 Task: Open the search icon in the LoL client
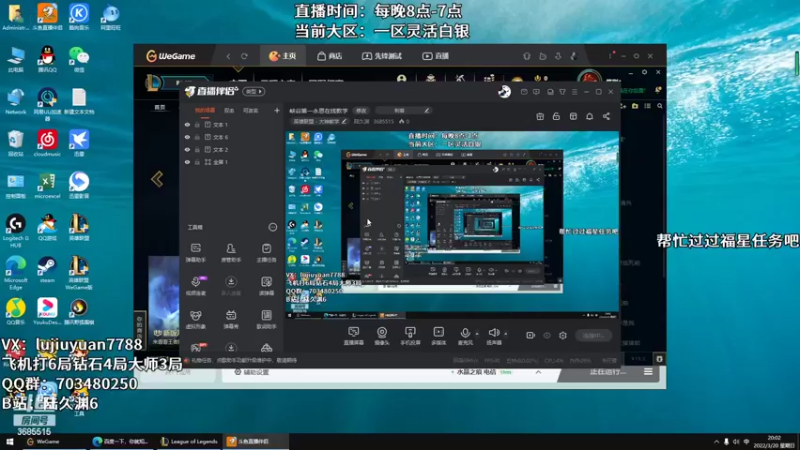coord(660,106)
